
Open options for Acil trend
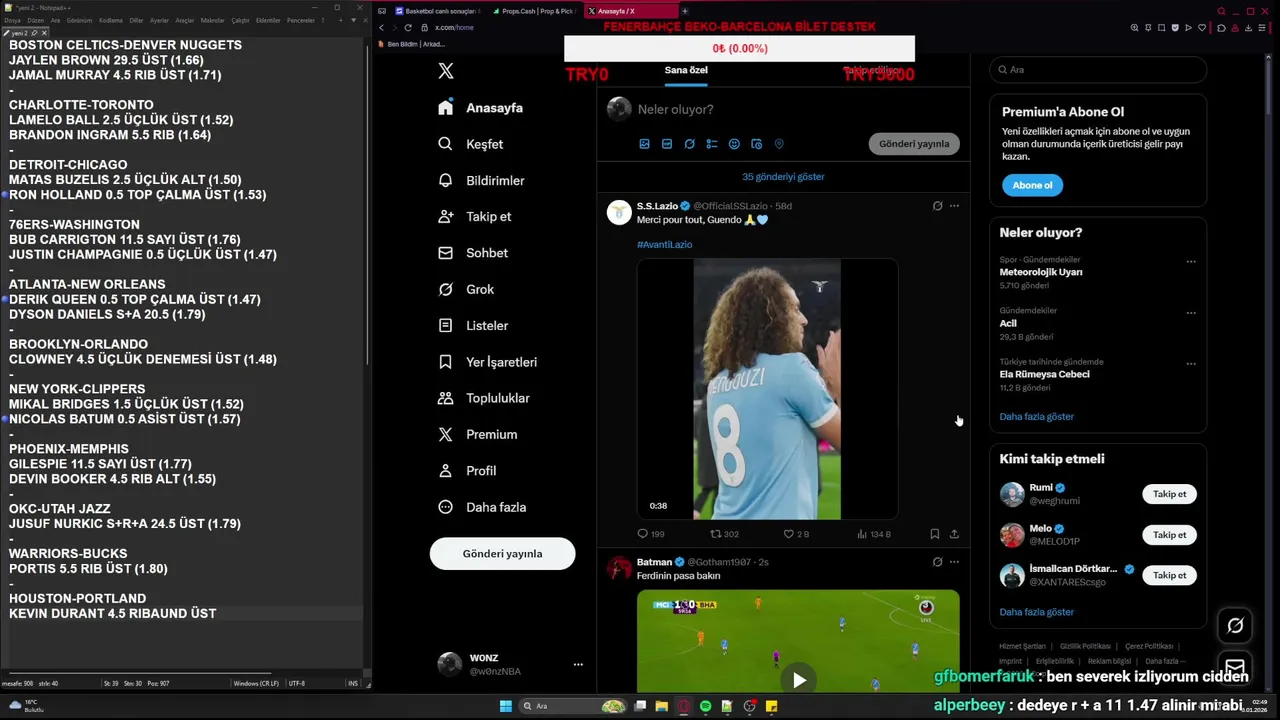(x=1191, y=313)
